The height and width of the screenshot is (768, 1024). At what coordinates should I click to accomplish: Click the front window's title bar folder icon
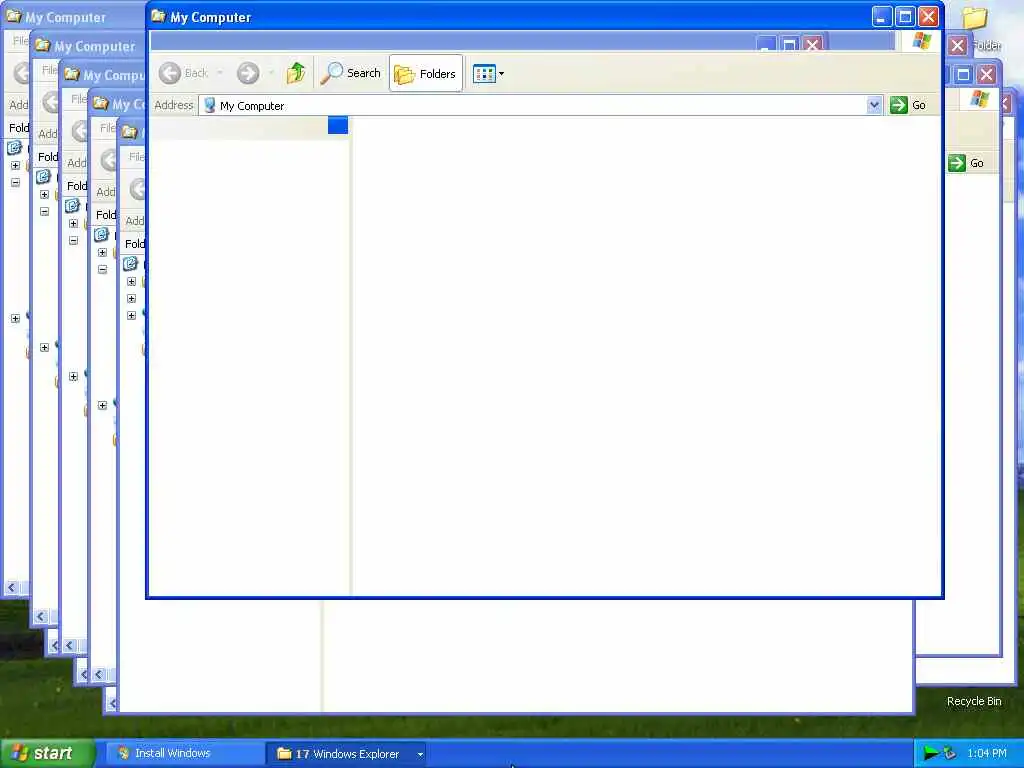159,16
